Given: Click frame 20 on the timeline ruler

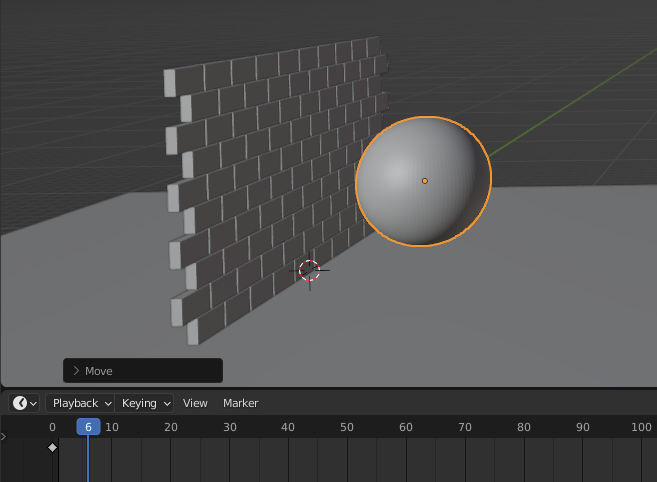Looking at the screenshot, I should pyautogui.click(x=171, y=427).
